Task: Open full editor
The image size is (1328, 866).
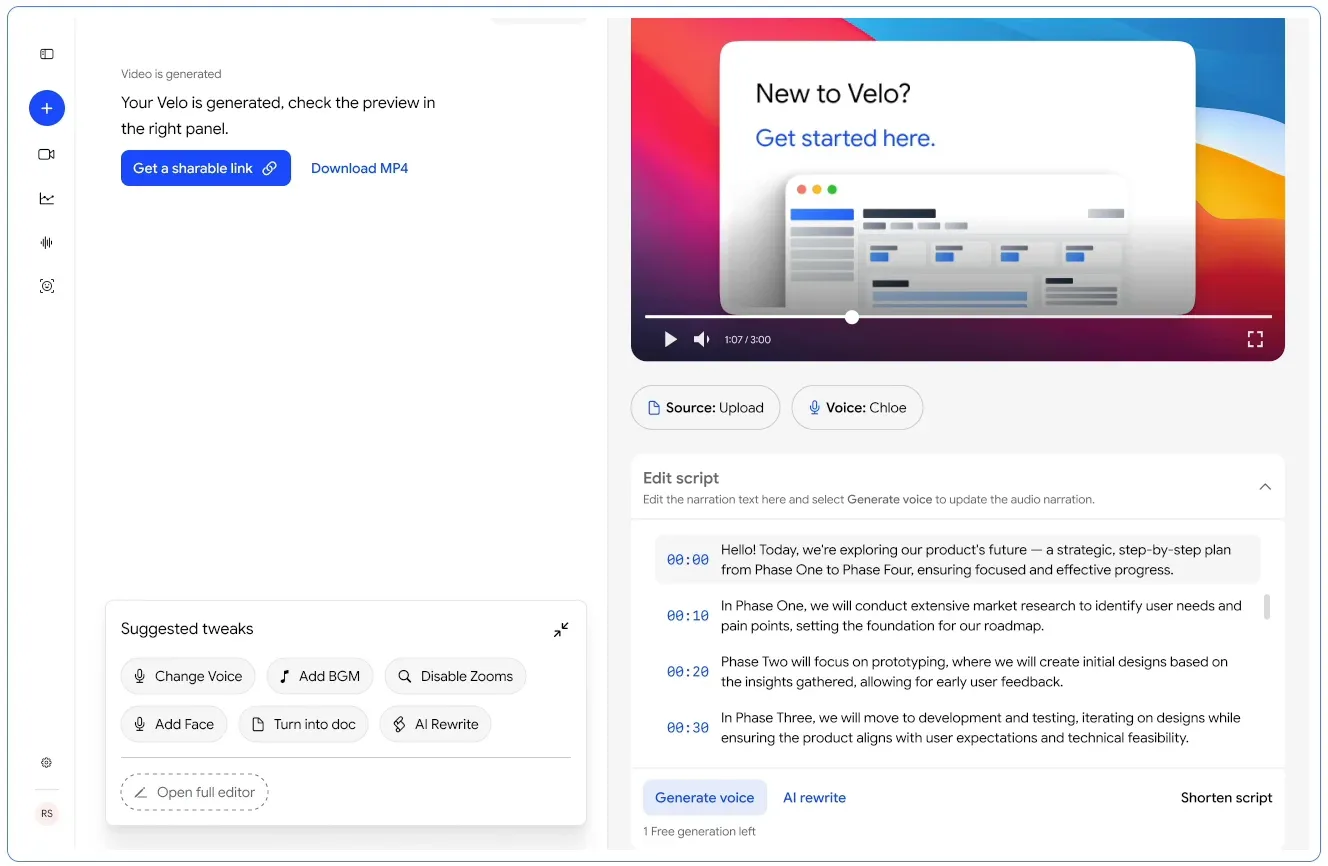Action: (x=195, y=792)
